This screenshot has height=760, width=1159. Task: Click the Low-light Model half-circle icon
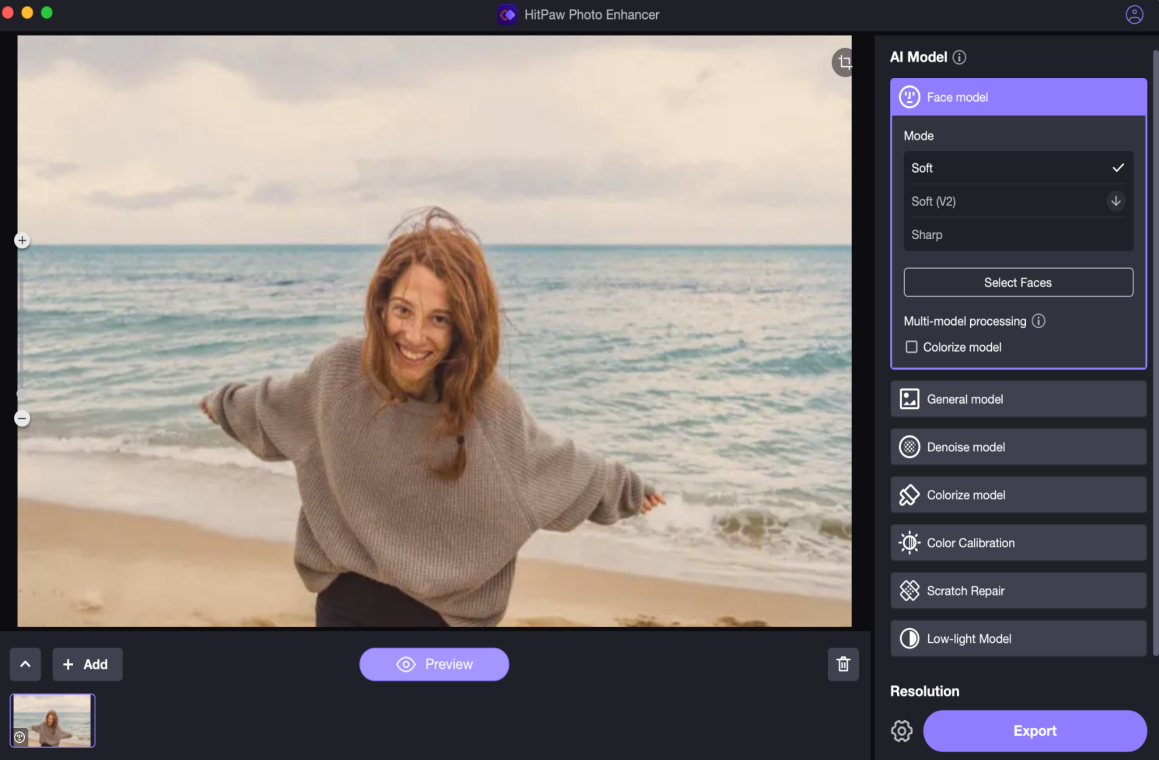point(909,639)
